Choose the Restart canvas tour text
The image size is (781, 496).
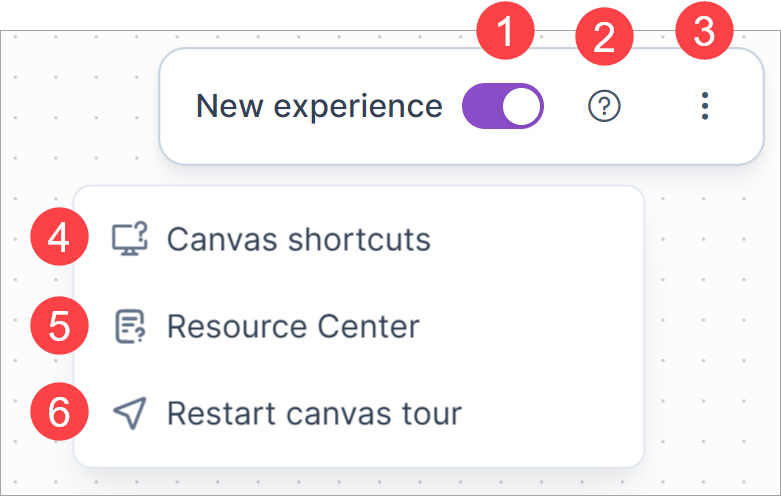click(x=314, y=413)
